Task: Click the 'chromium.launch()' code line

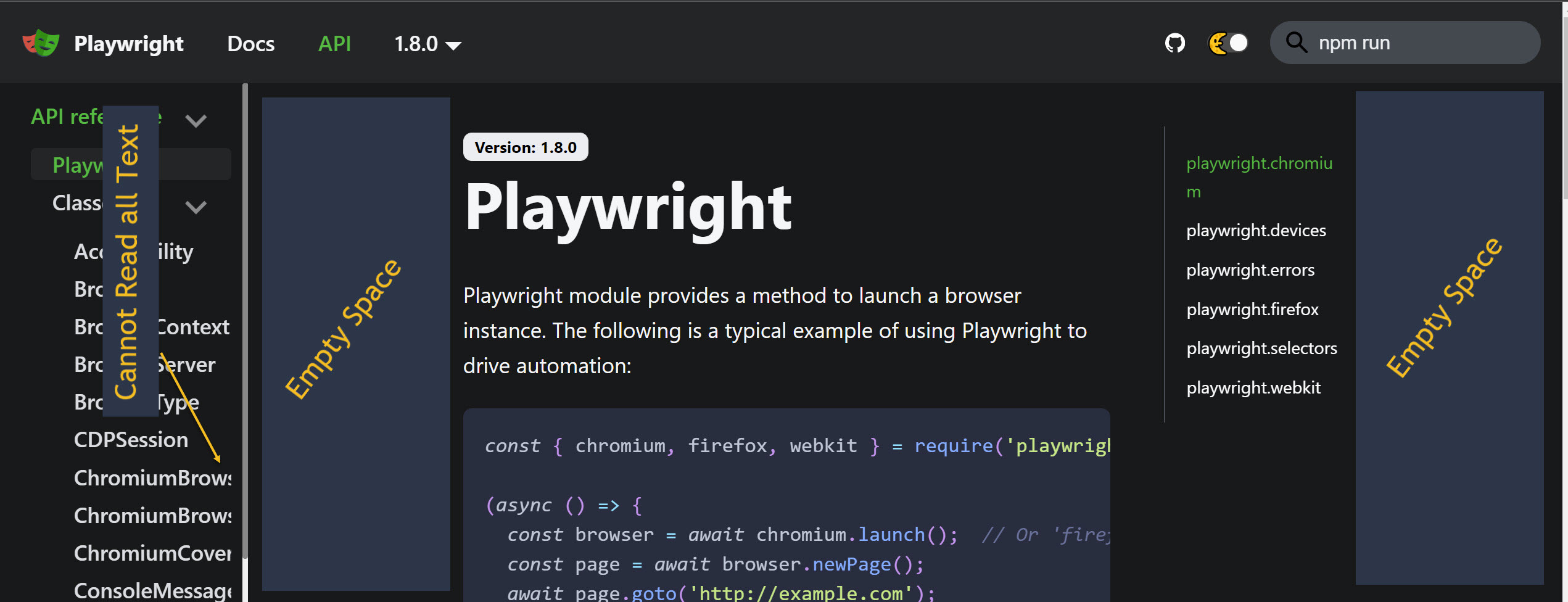Action: pyautogui.click(x=732, y=535)
